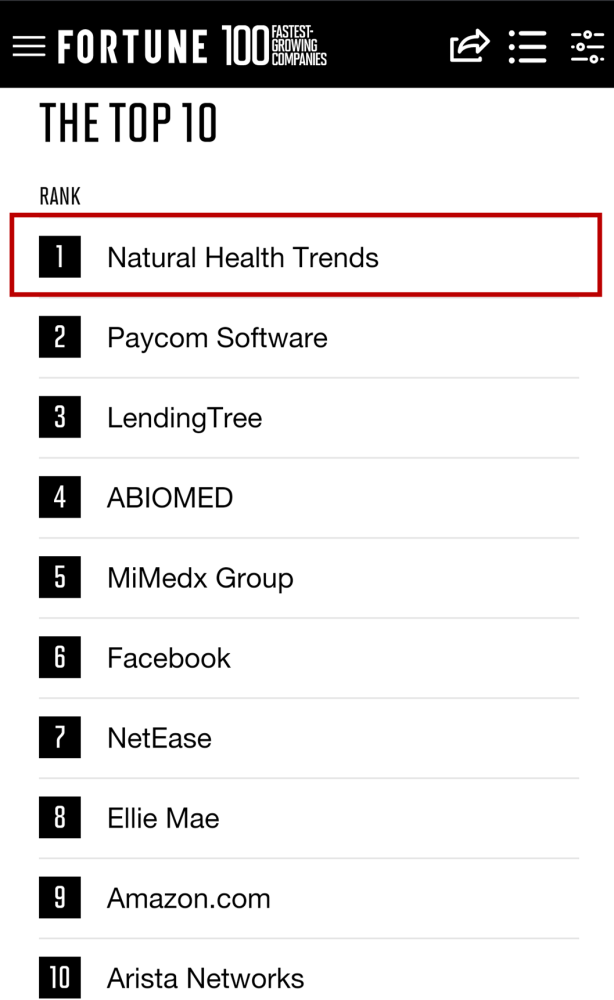
Task: Tap the share arrow icon
Action: [470, 46]
